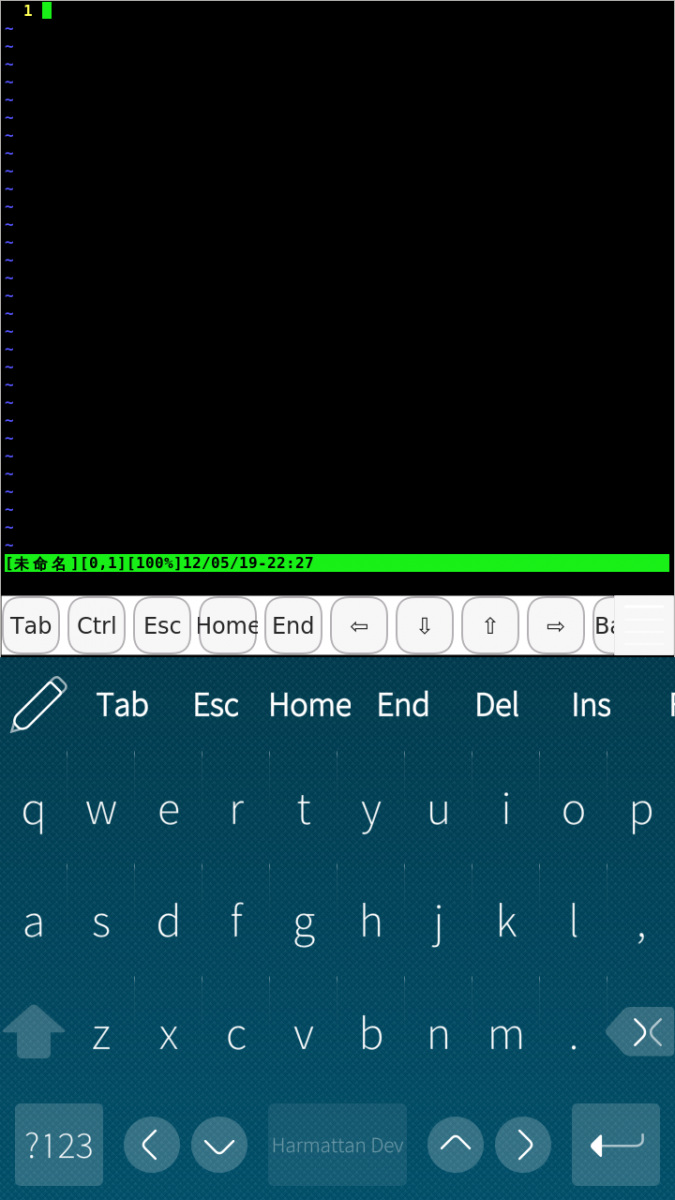Tap Home in the keyboard top row

(310, 705)
